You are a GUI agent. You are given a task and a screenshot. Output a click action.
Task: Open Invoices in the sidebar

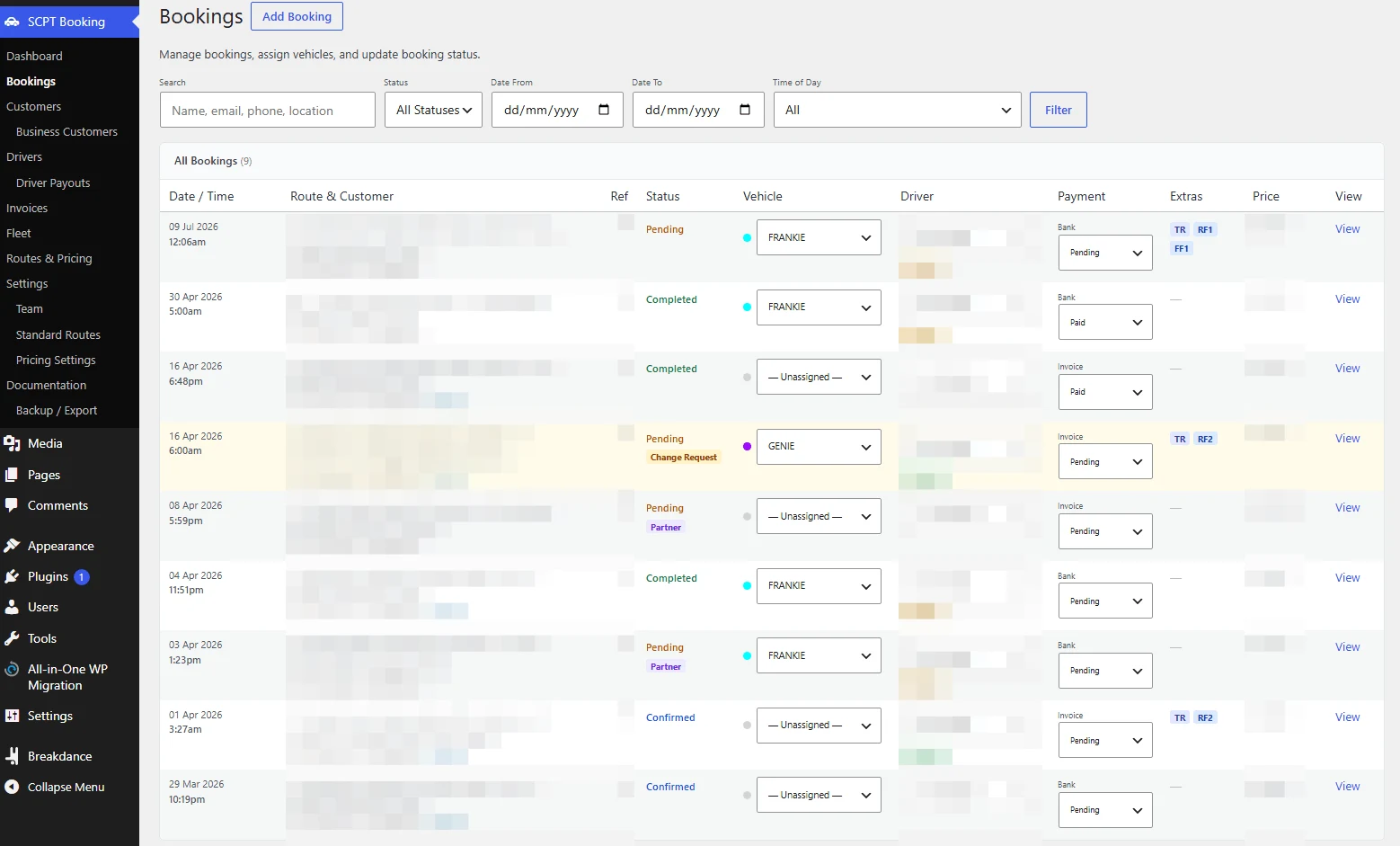27,208
